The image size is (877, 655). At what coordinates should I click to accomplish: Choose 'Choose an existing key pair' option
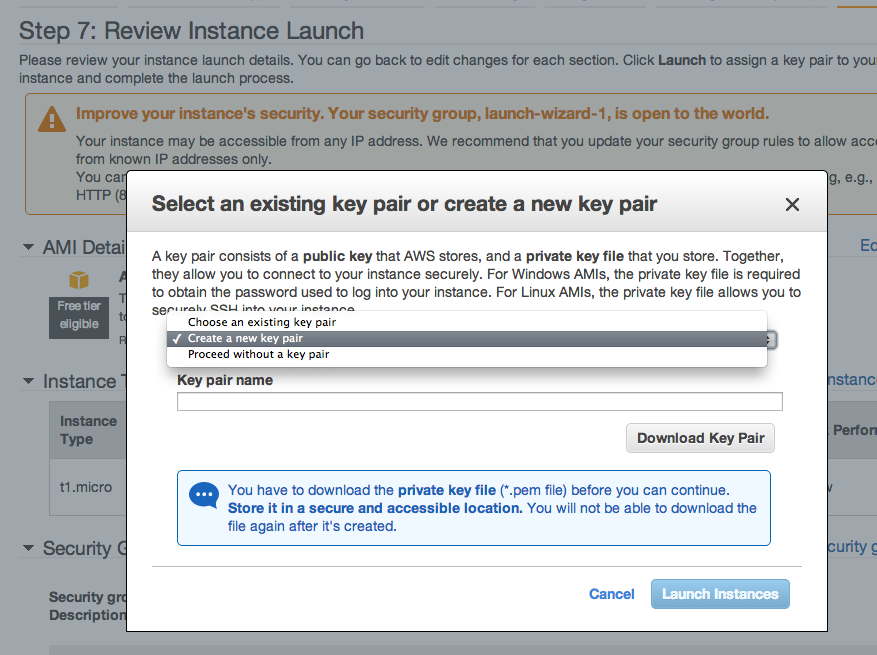[466, 322]
